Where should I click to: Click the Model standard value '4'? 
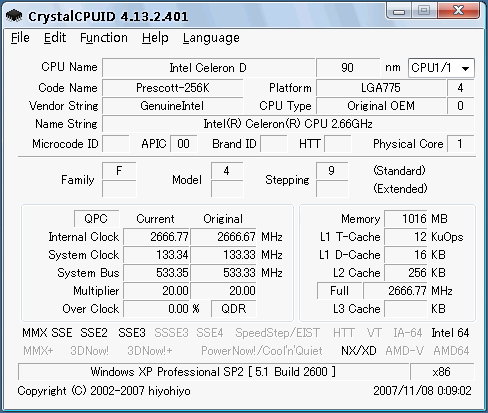(x=227, y=171)
